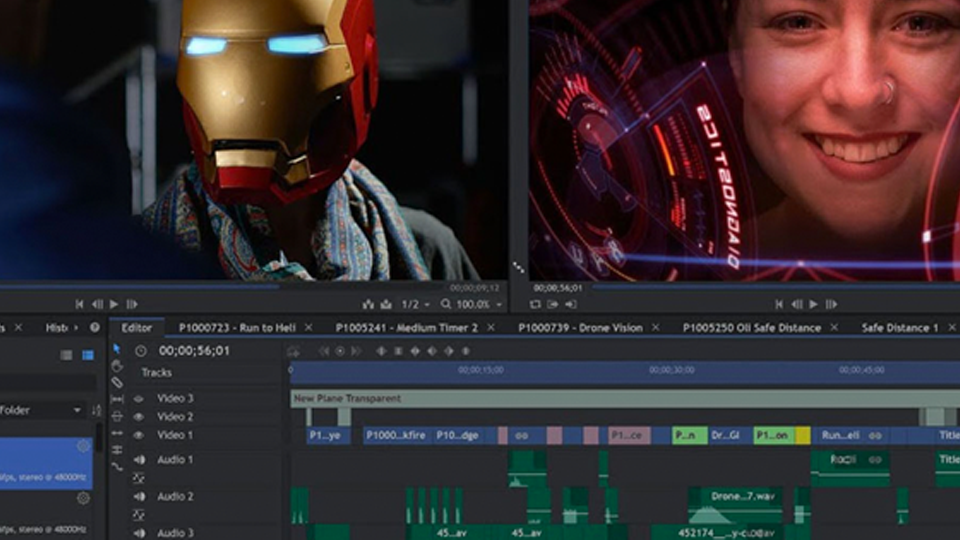Open P1005241 - Medium Timer 2 tab

point(407,328)
